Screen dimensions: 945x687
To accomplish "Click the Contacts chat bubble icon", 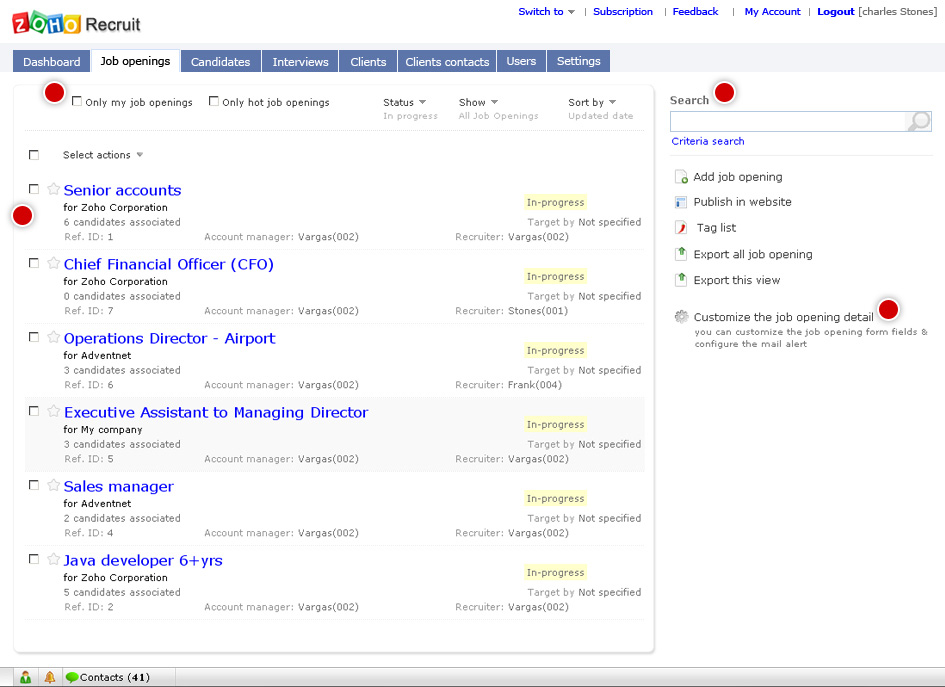I will point(72,677).
